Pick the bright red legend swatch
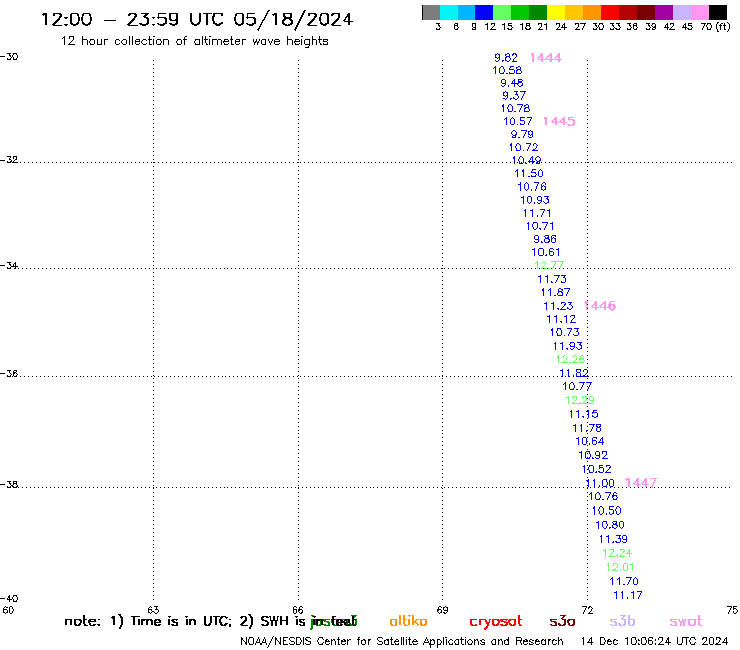 [610, 12]
